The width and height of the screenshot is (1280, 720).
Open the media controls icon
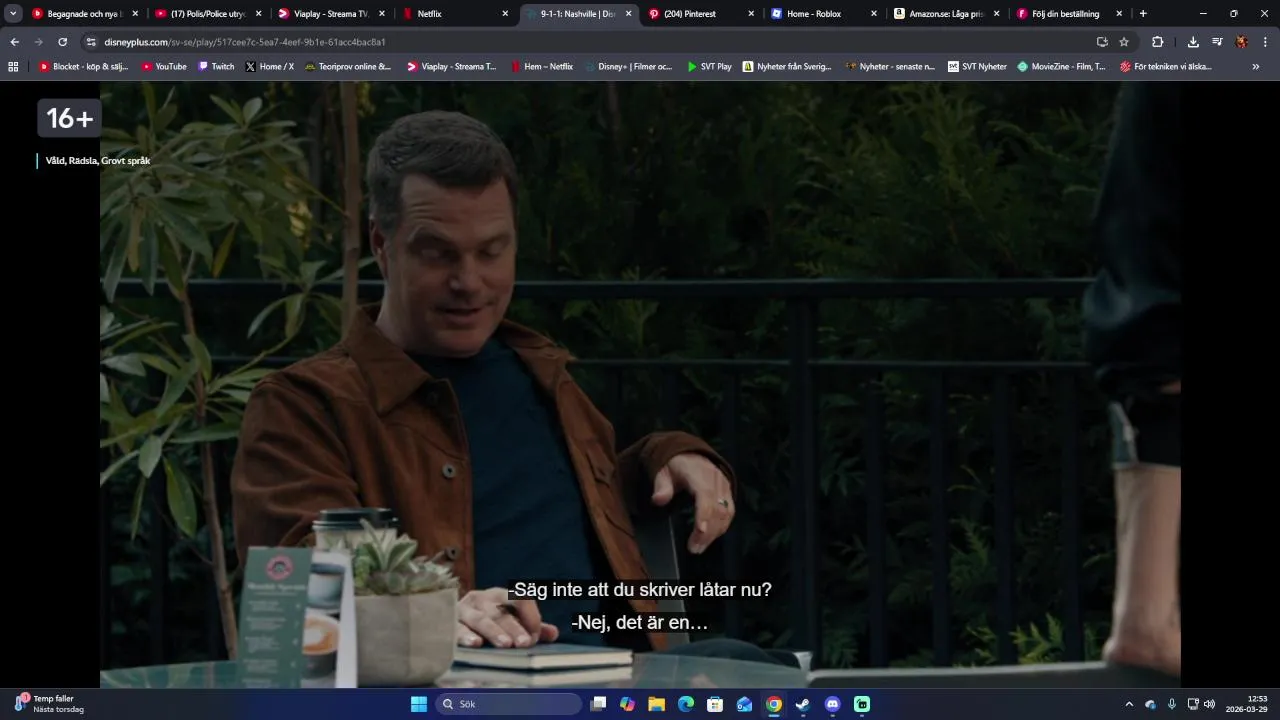[1217, 42]
